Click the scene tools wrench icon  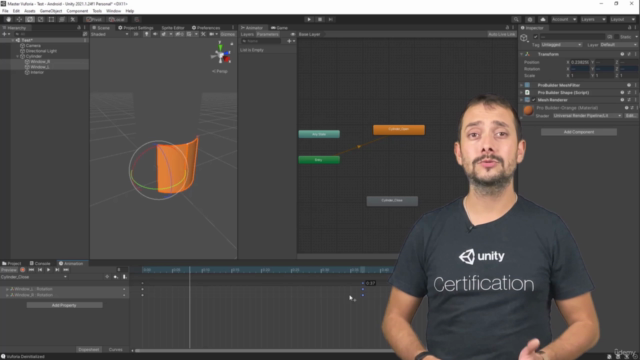click(x=203, y=34)
